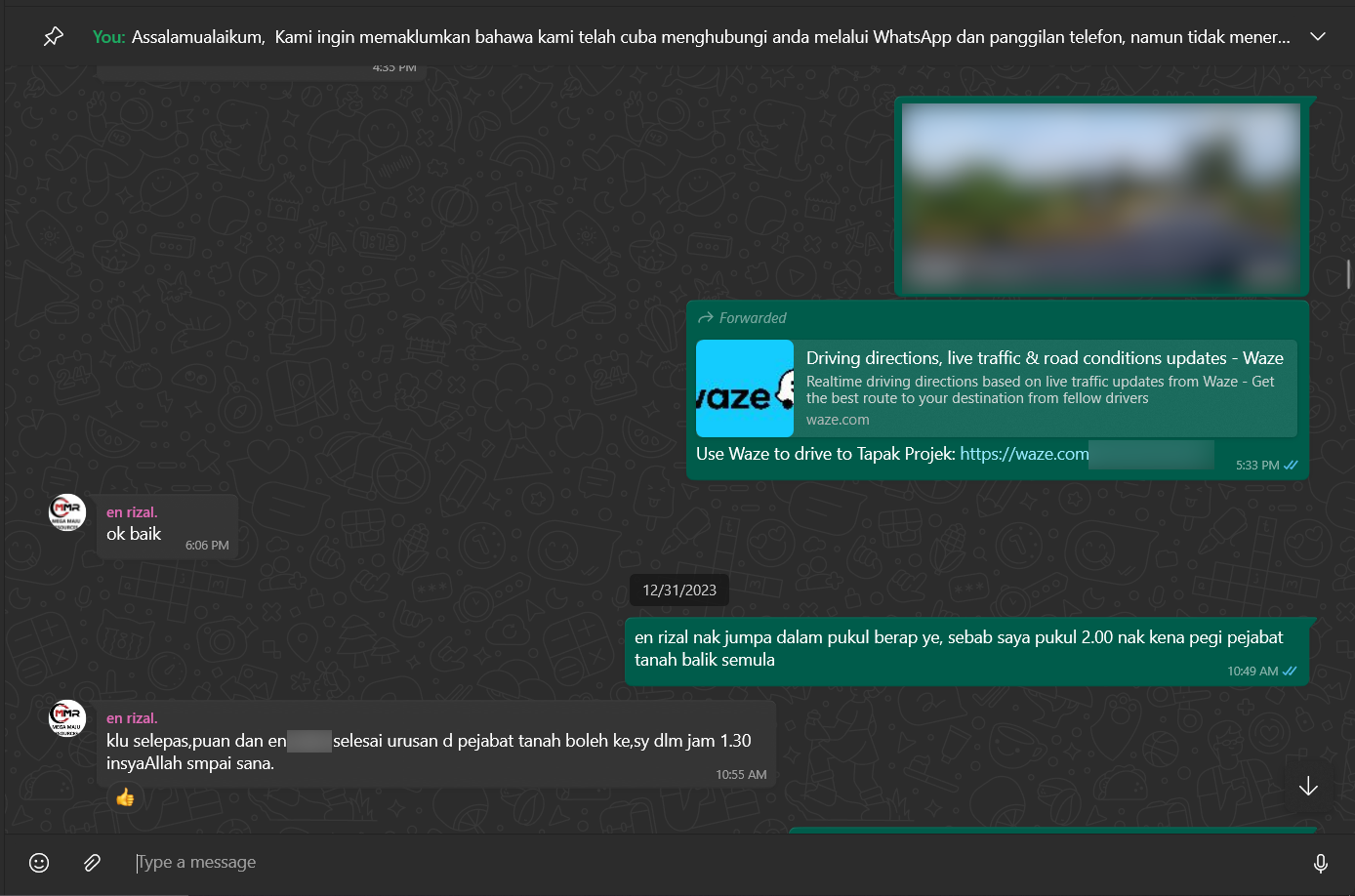This screenshot has height=896, width=1355.
Task: Click the chat scrollbar thumb
Action: click(1348, 273)
